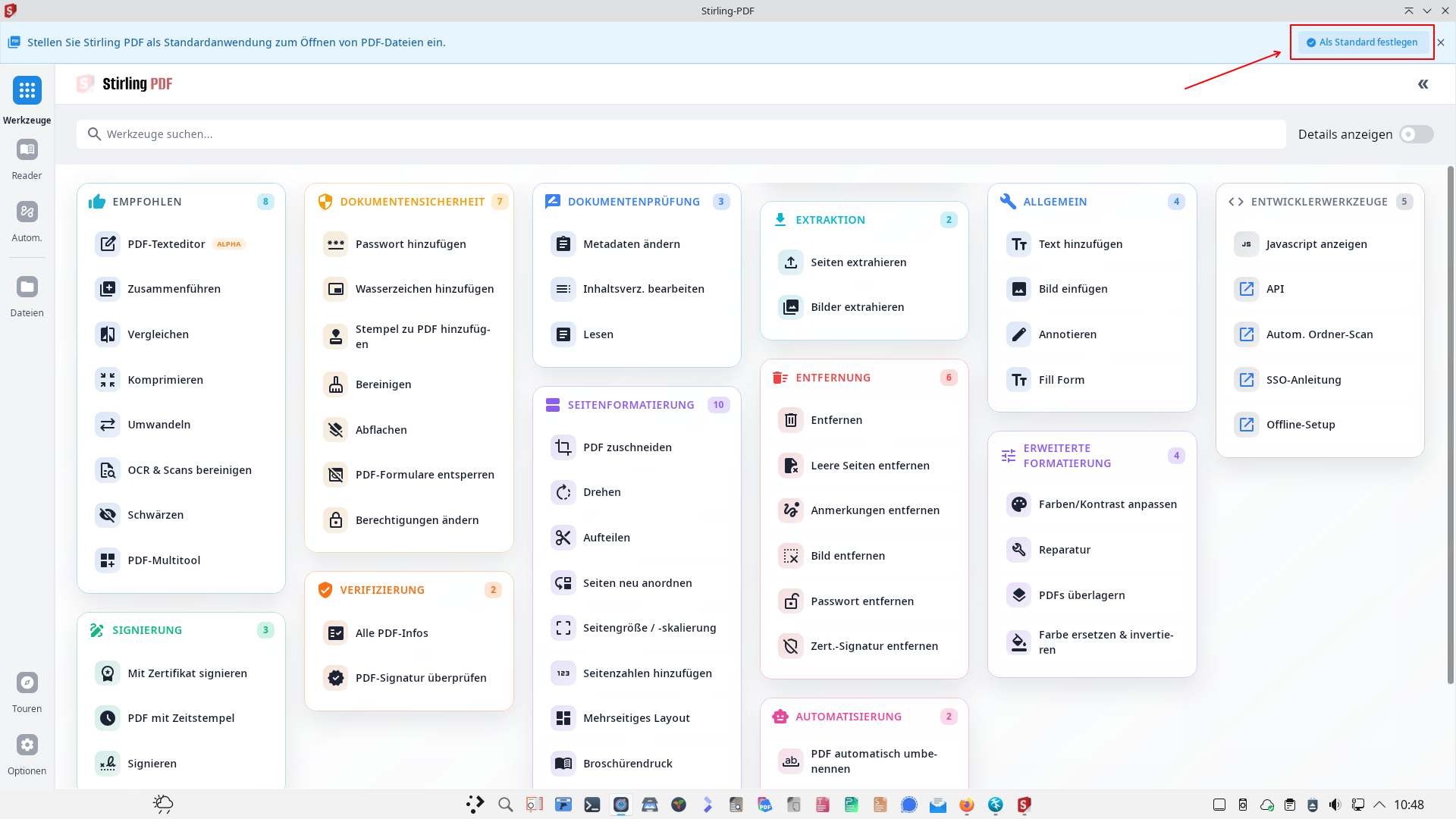
Task: Select the Schwärzen redaction tool icon
Action: 108,515
